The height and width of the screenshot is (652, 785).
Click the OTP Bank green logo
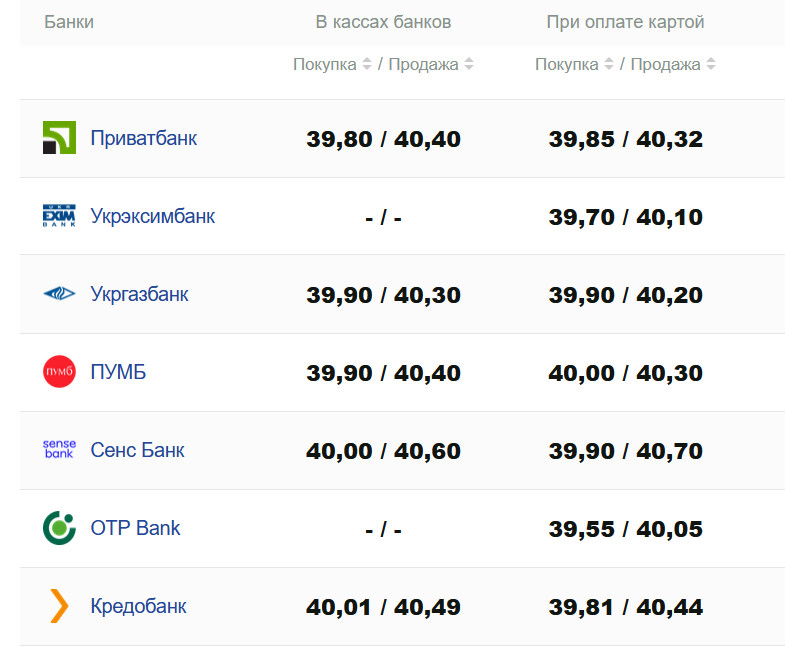(59, 528)
